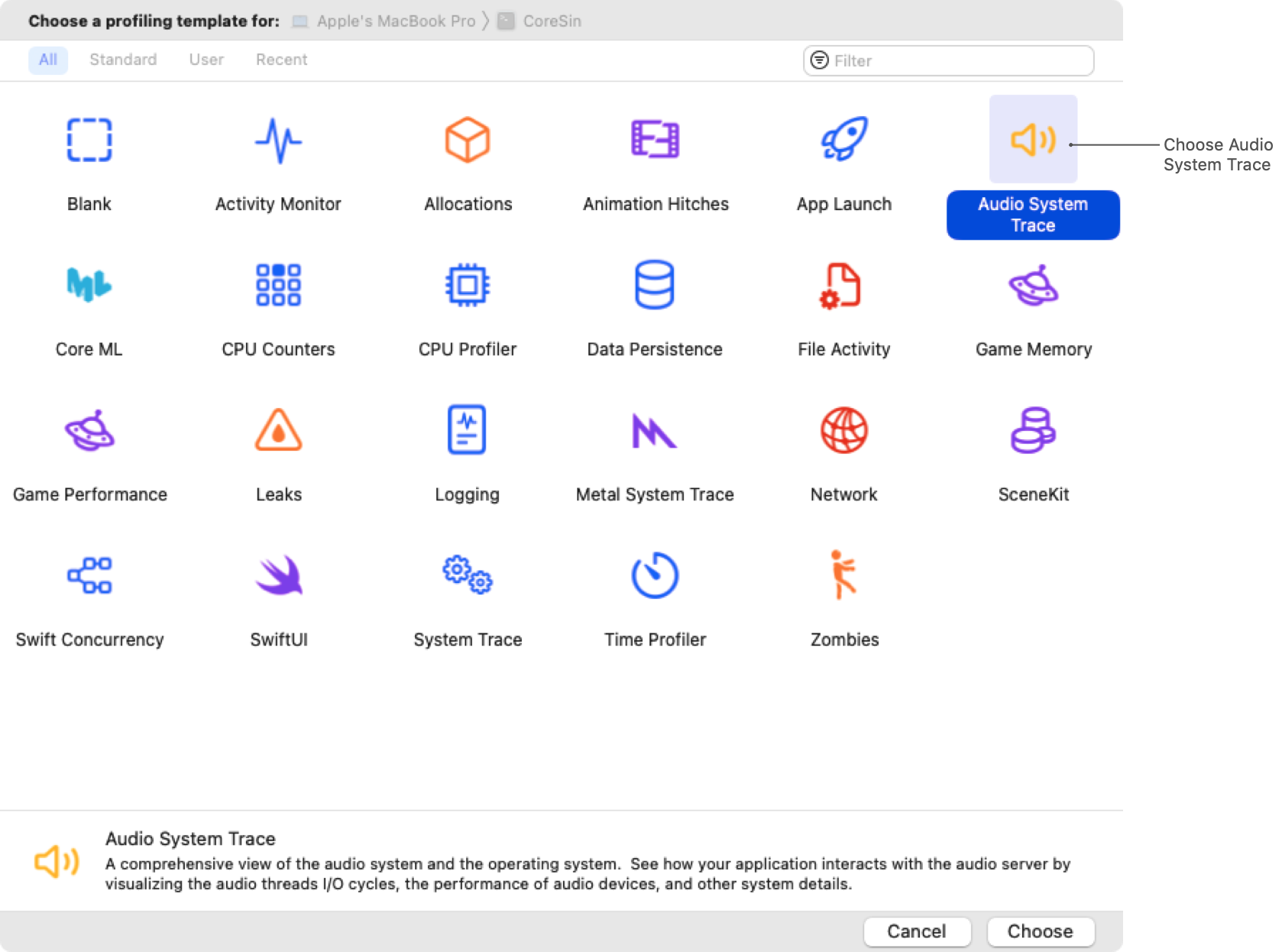Select the Leaks template icon
The height and width of the screenshot is (952, 1282).
(x=278, y=431)
